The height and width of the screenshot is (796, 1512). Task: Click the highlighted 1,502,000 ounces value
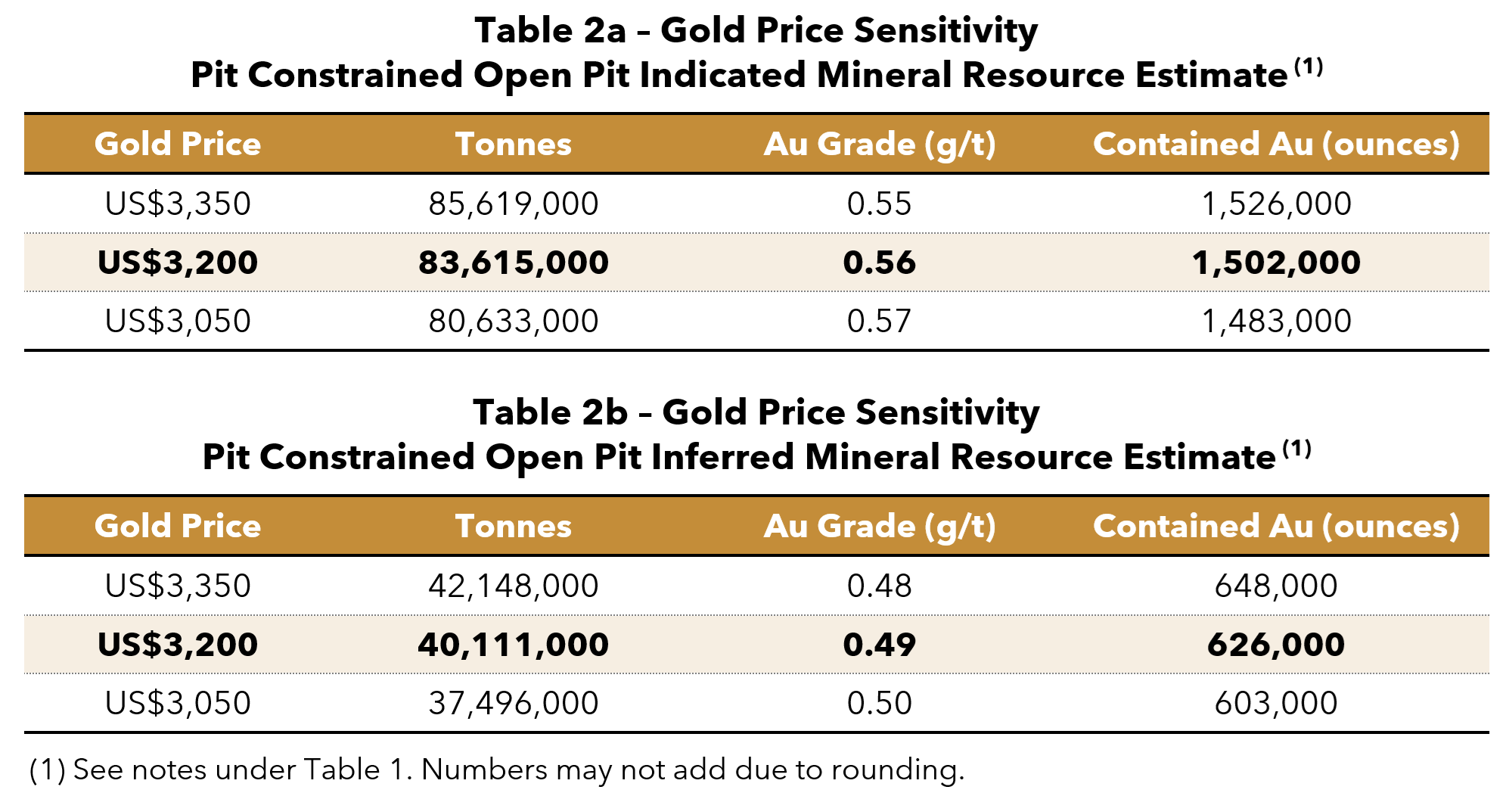[x=1276, y=263]
